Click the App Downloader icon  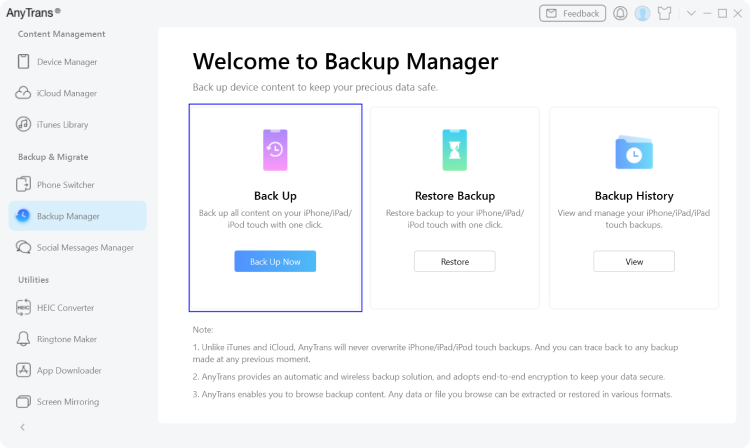pyautogui.click(x=23, y=370)
